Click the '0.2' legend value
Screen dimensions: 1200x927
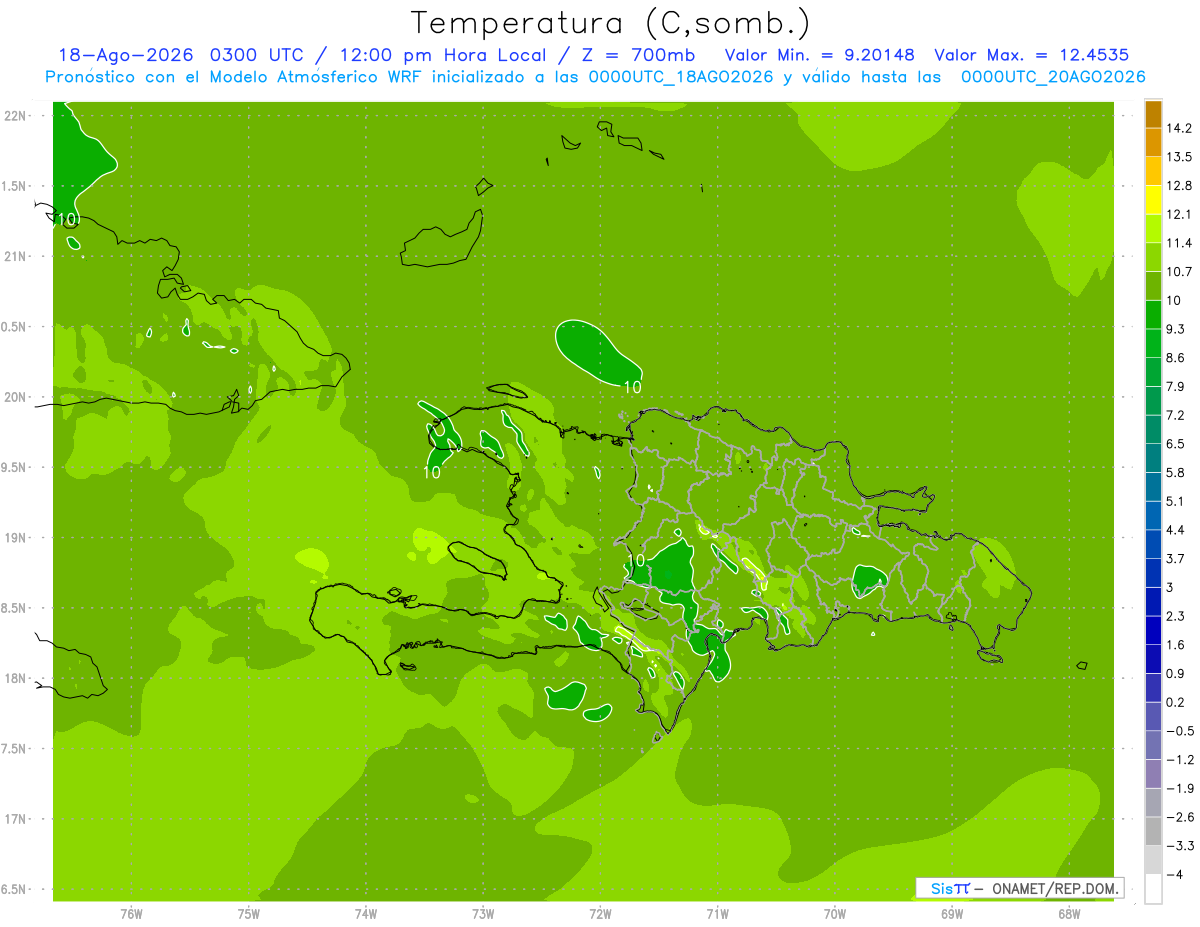1177,702
